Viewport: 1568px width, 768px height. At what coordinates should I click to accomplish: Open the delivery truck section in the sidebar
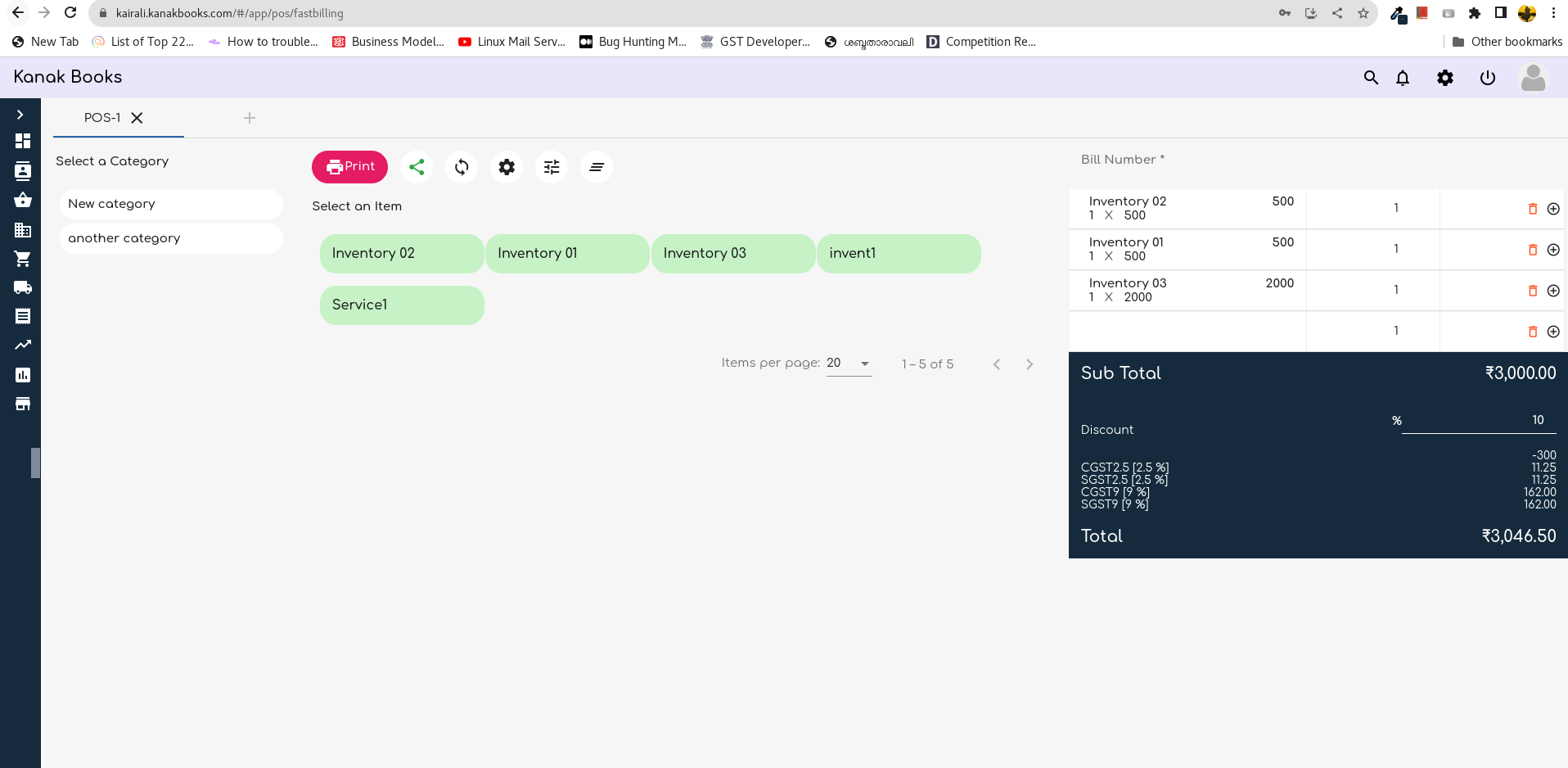[21, 287]
